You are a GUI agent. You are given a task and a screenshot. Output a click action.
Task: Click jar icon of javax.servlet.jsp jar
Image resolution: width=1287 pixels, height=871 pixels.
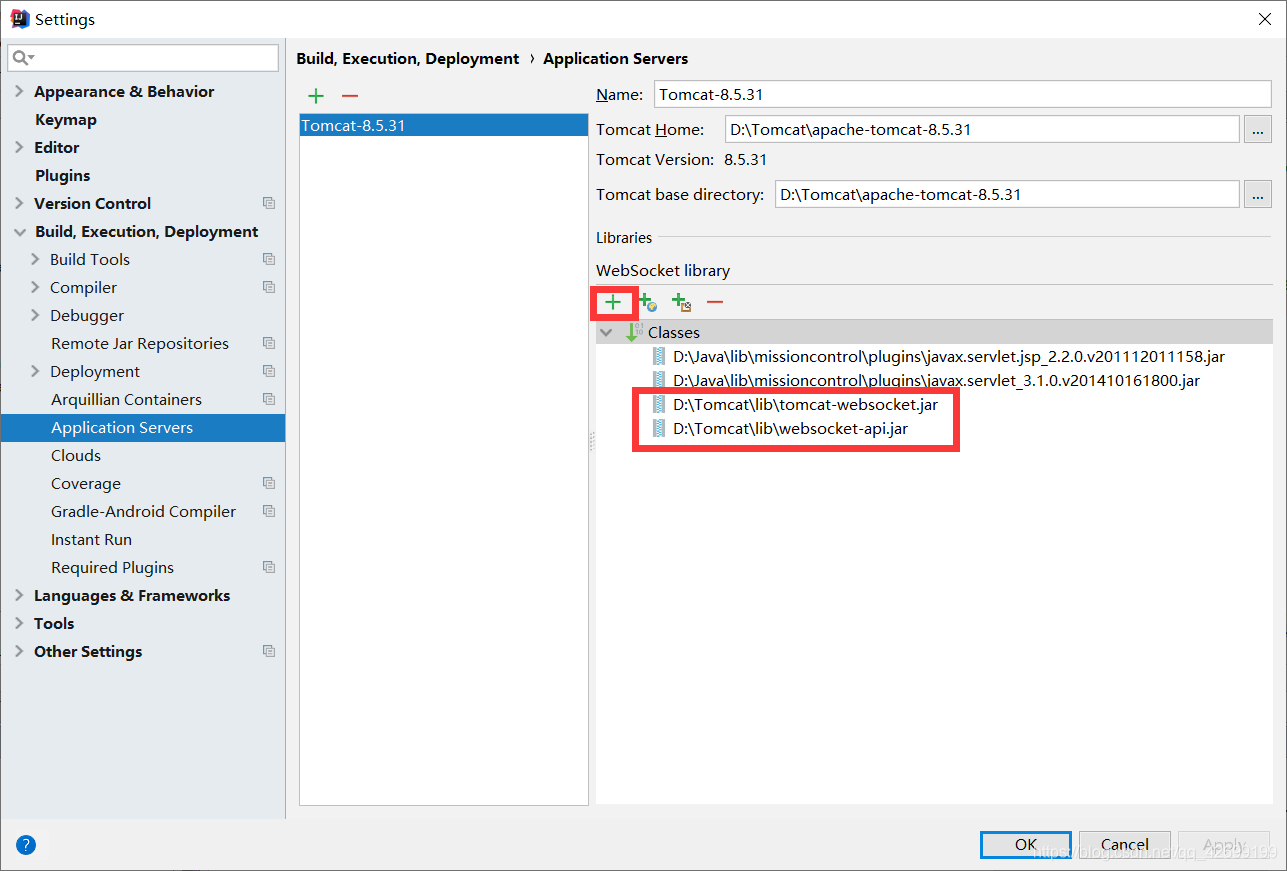tap(659, 356)
